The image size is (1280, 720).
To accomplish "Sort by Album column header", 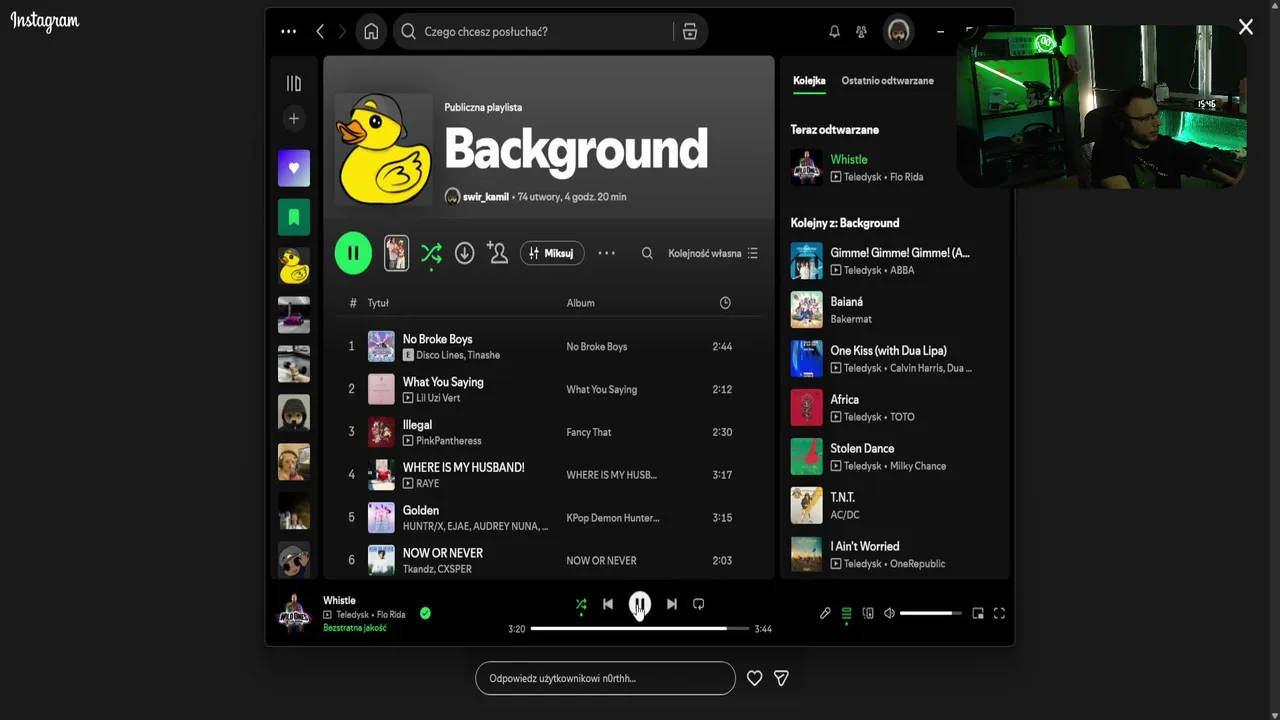I will (x=580, y=303).
